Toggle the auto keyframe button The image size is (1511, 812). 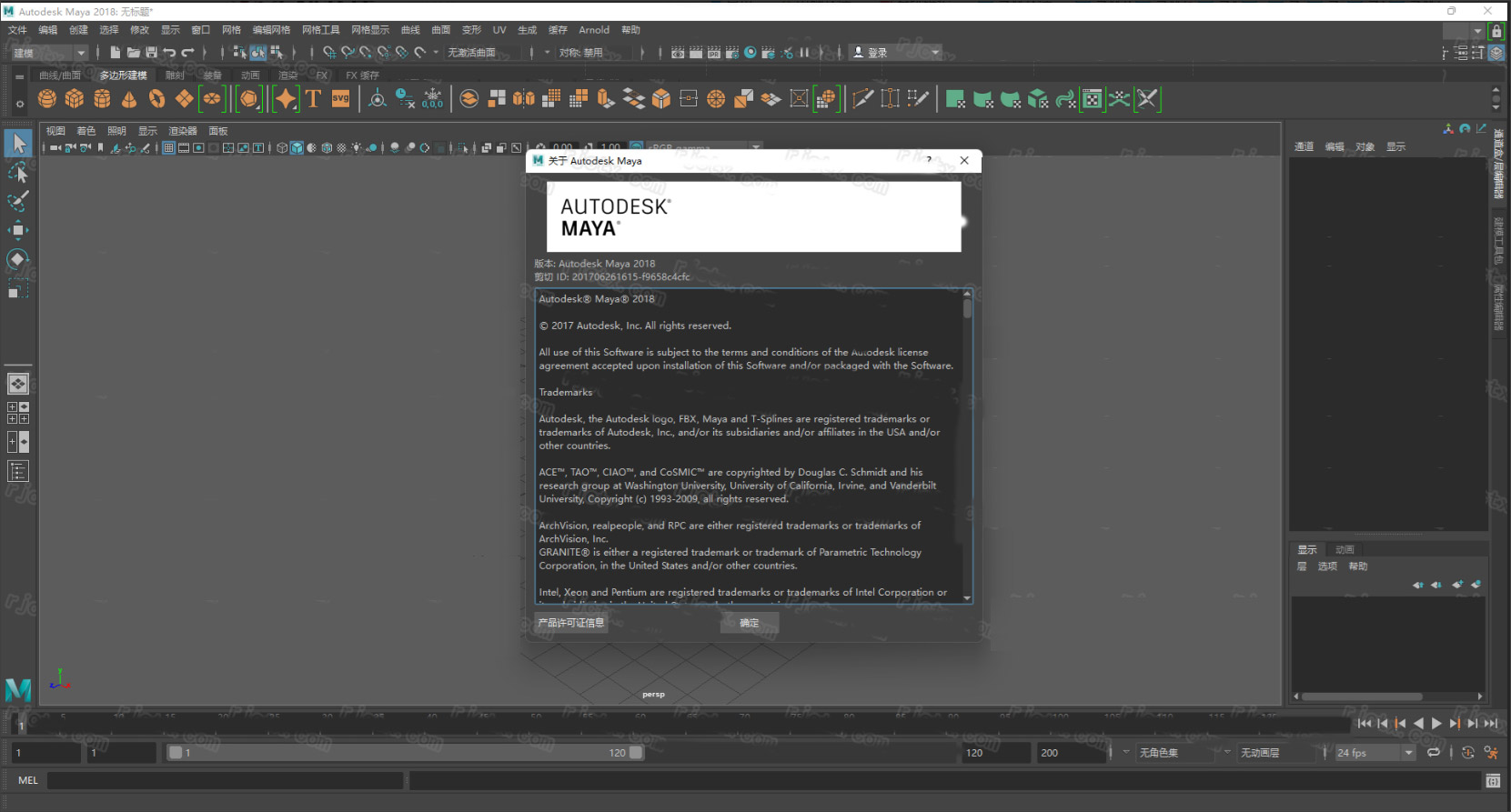[1467, 753]
